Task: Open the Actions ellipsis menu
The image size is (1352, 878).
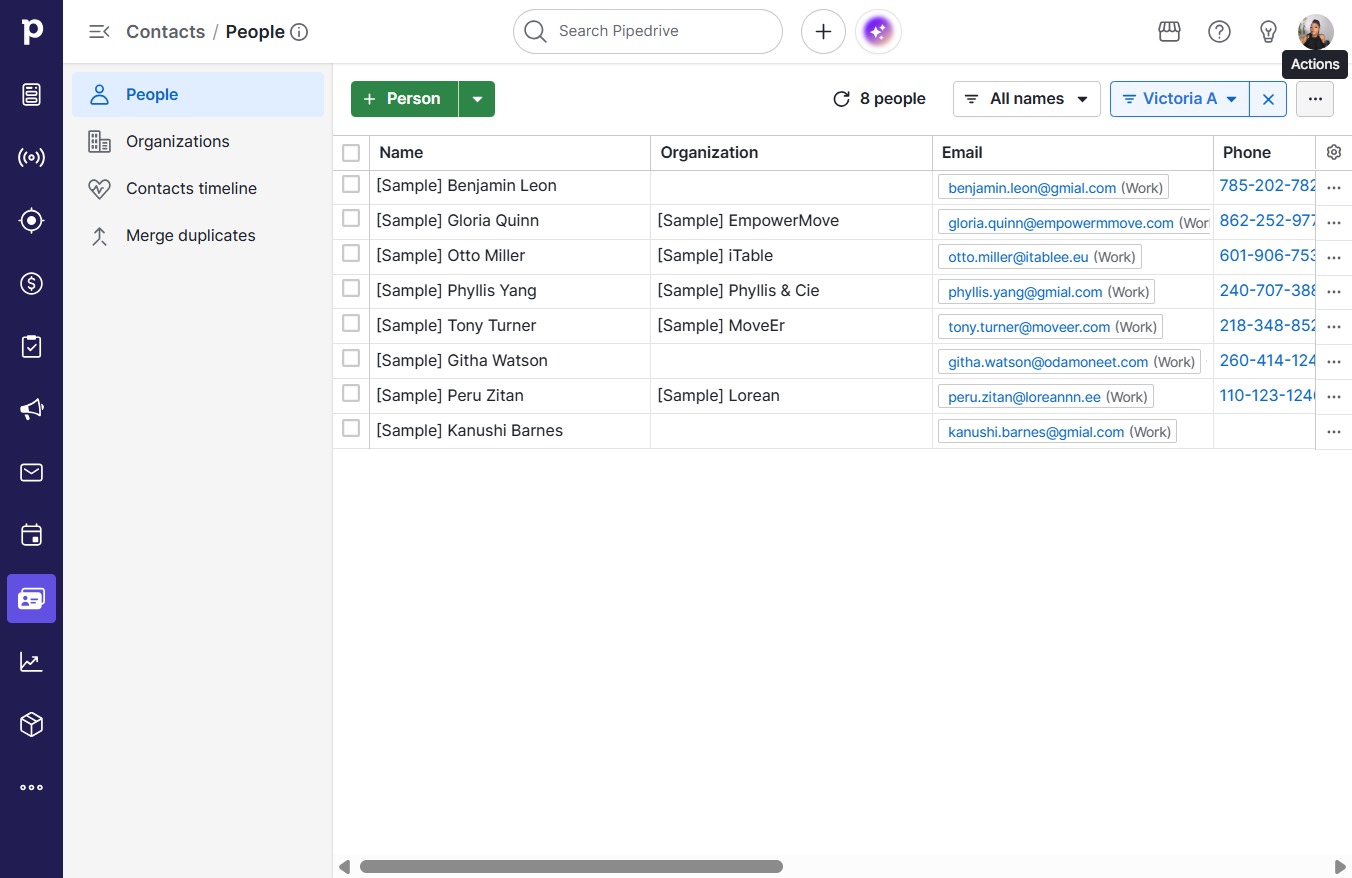Action: click(x=1315, y=99)
